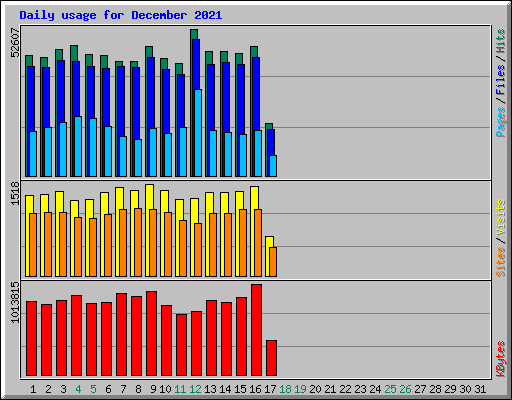This screenshot has height=400, width=512.
Task: Click day label "3" on the x-axis
Action: coord(63,389)
